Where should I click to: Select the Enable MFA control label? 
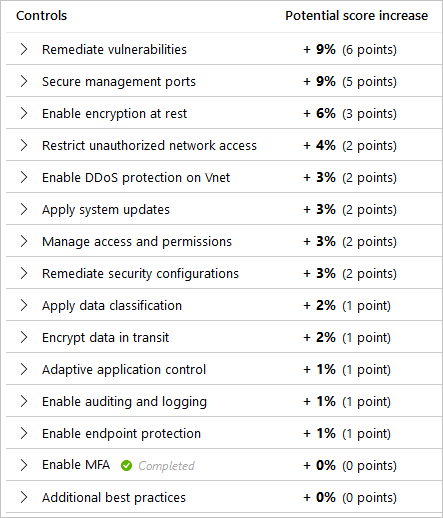click(x=76, y=465)
